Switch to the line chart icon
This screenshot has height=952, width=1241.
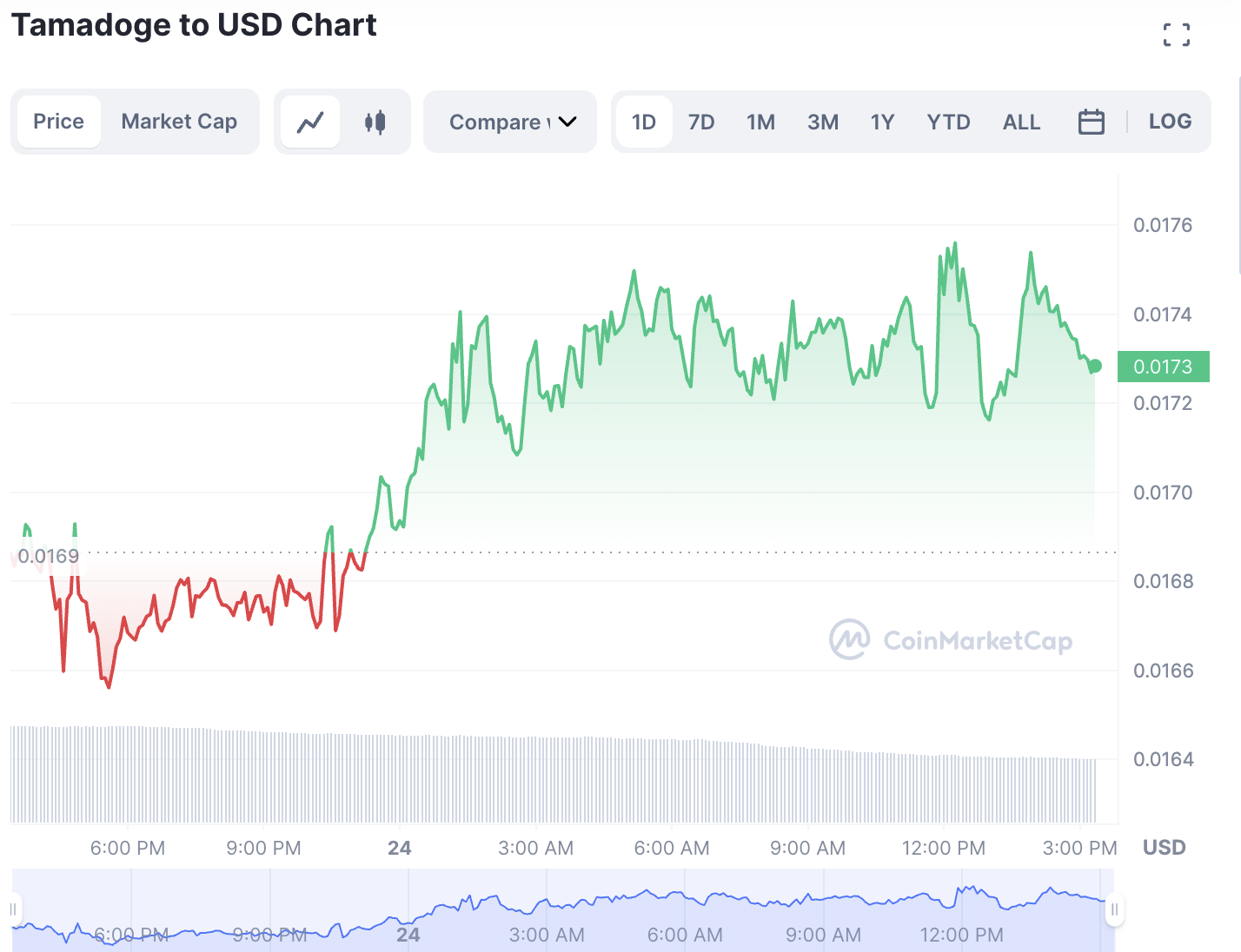tap(310, 122)
